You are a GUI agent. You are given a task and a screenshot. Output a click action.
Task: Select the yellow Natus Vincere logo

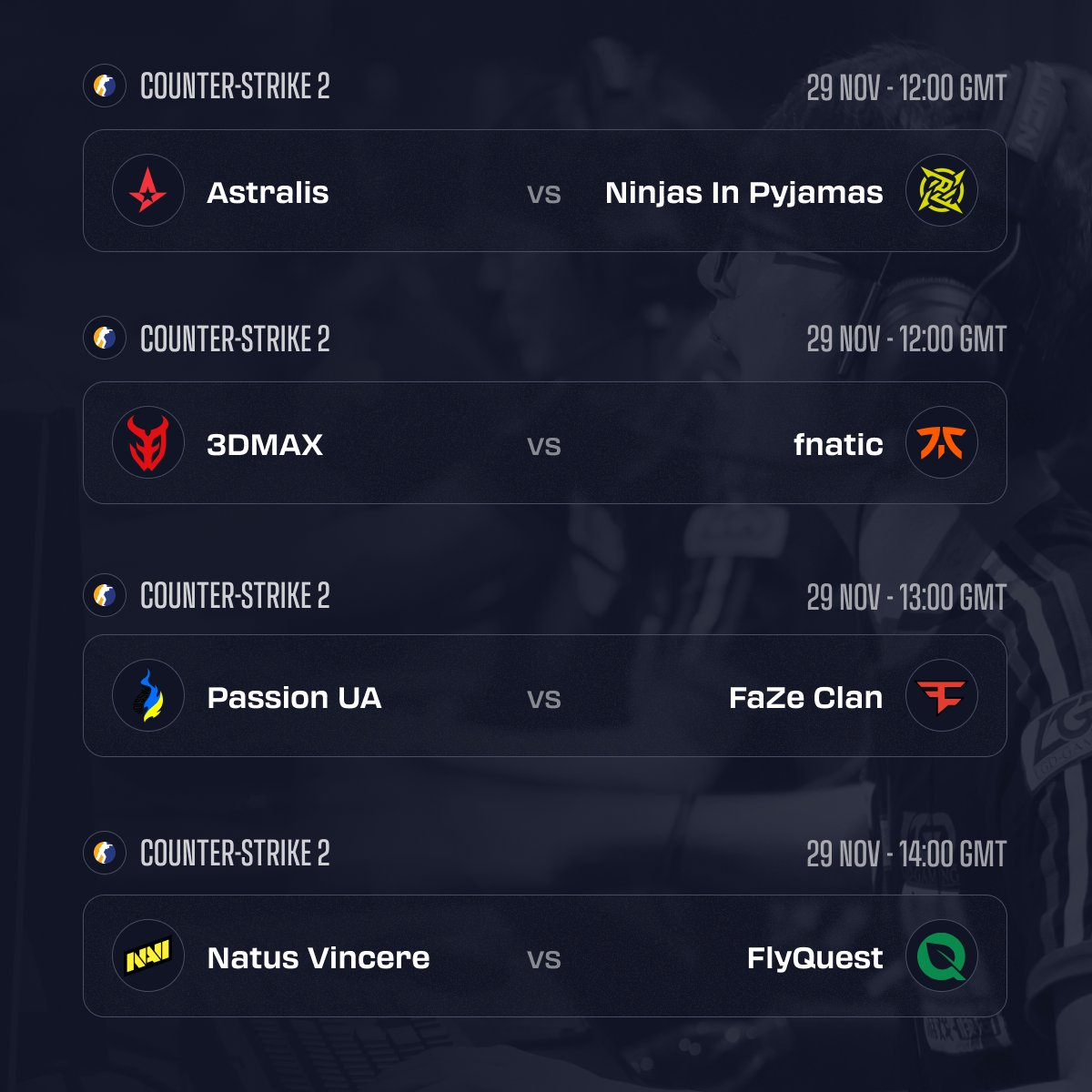coord(147,956)
